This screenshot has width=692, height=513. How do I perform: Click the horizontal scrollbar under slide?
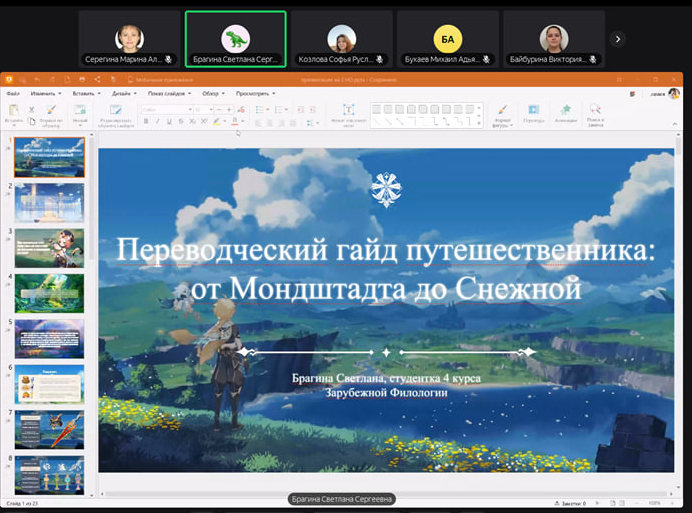point(386,494)
